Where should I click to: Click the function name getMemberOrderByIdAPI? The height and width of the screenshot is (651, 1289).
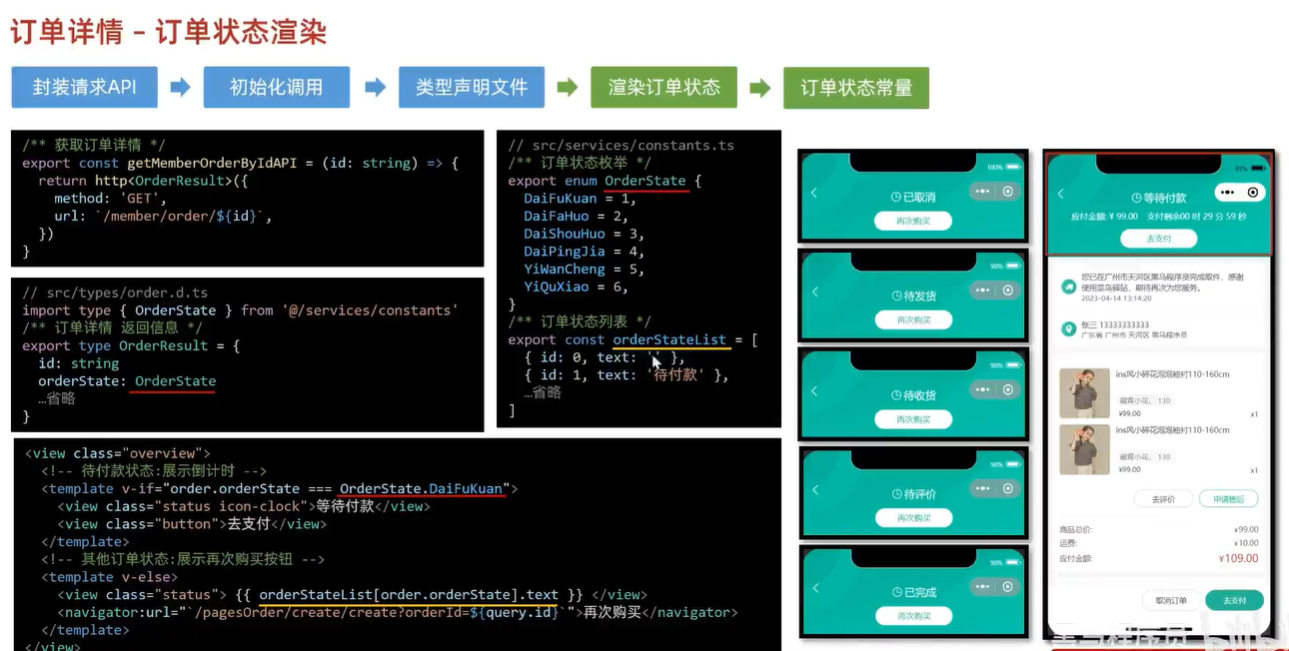[x=210, y=163]
